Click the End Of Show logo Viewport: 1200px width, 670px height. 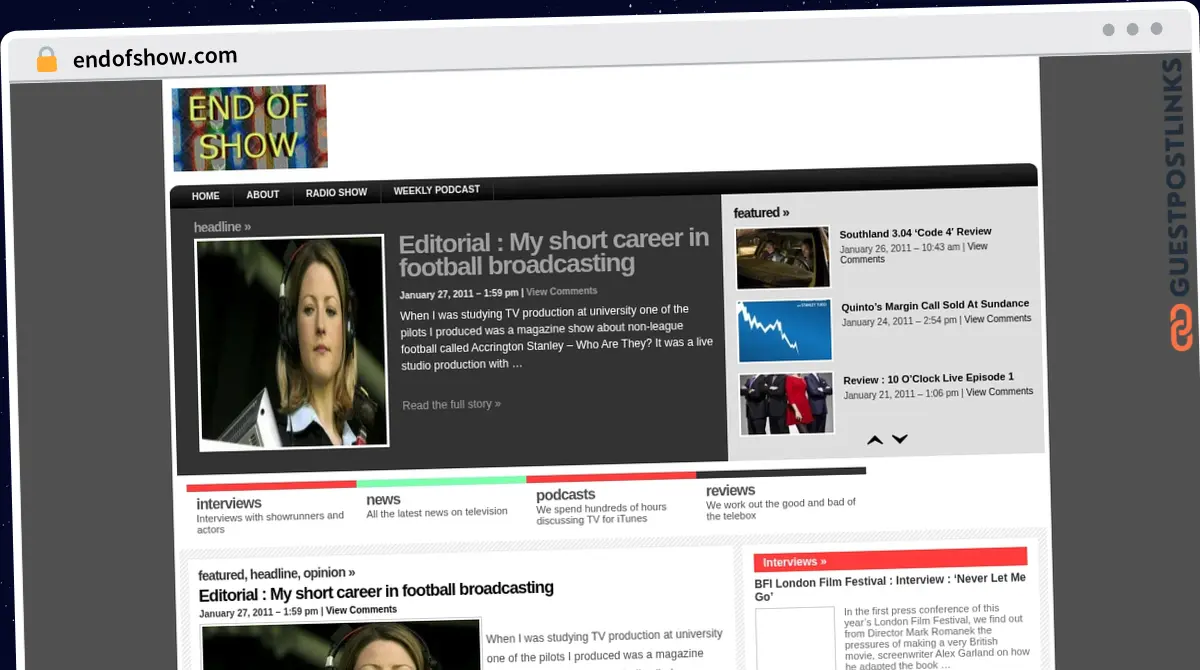click(x=249, y=127)
